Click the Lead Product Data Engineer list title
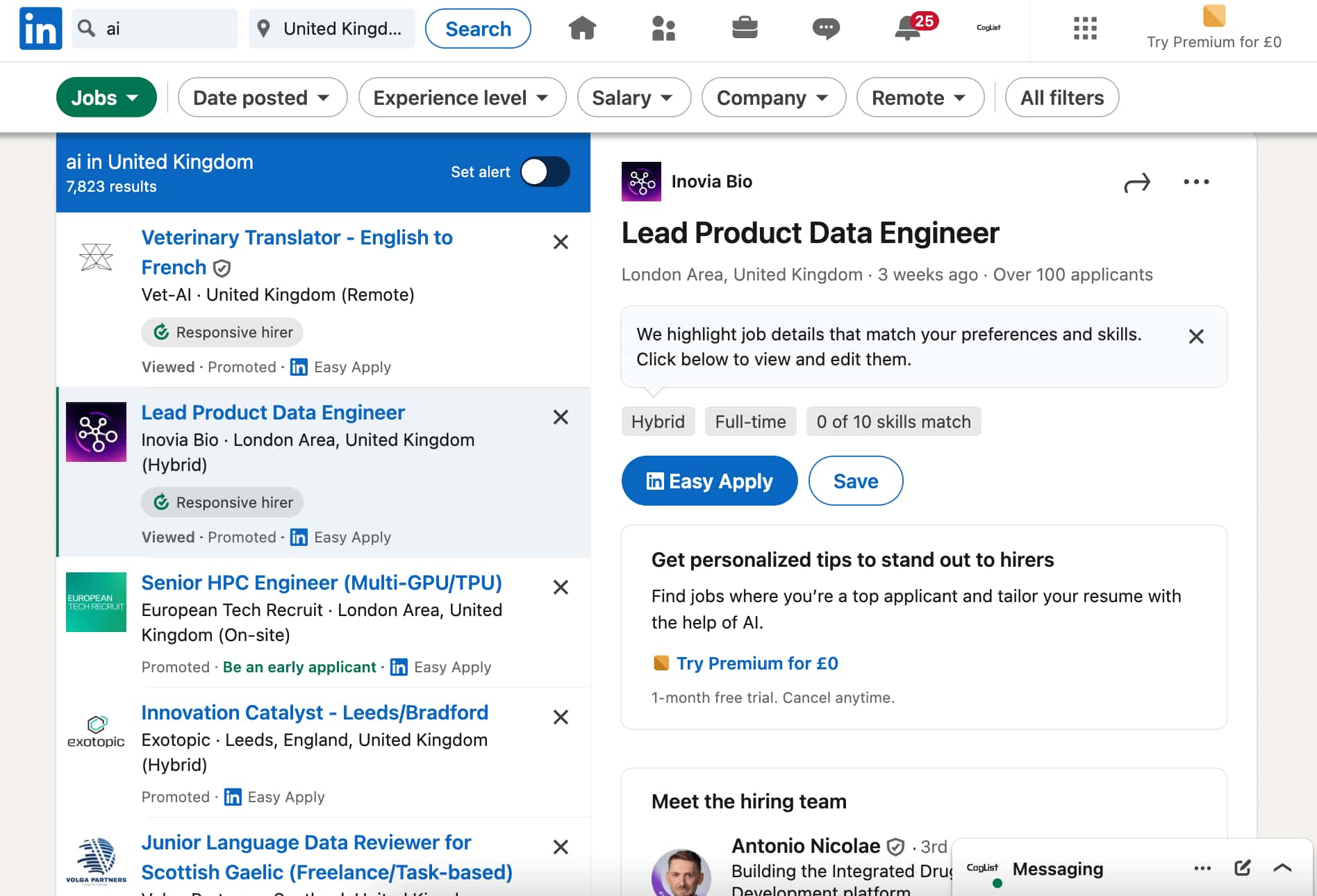1317x896 pixels. click(273, 413)
